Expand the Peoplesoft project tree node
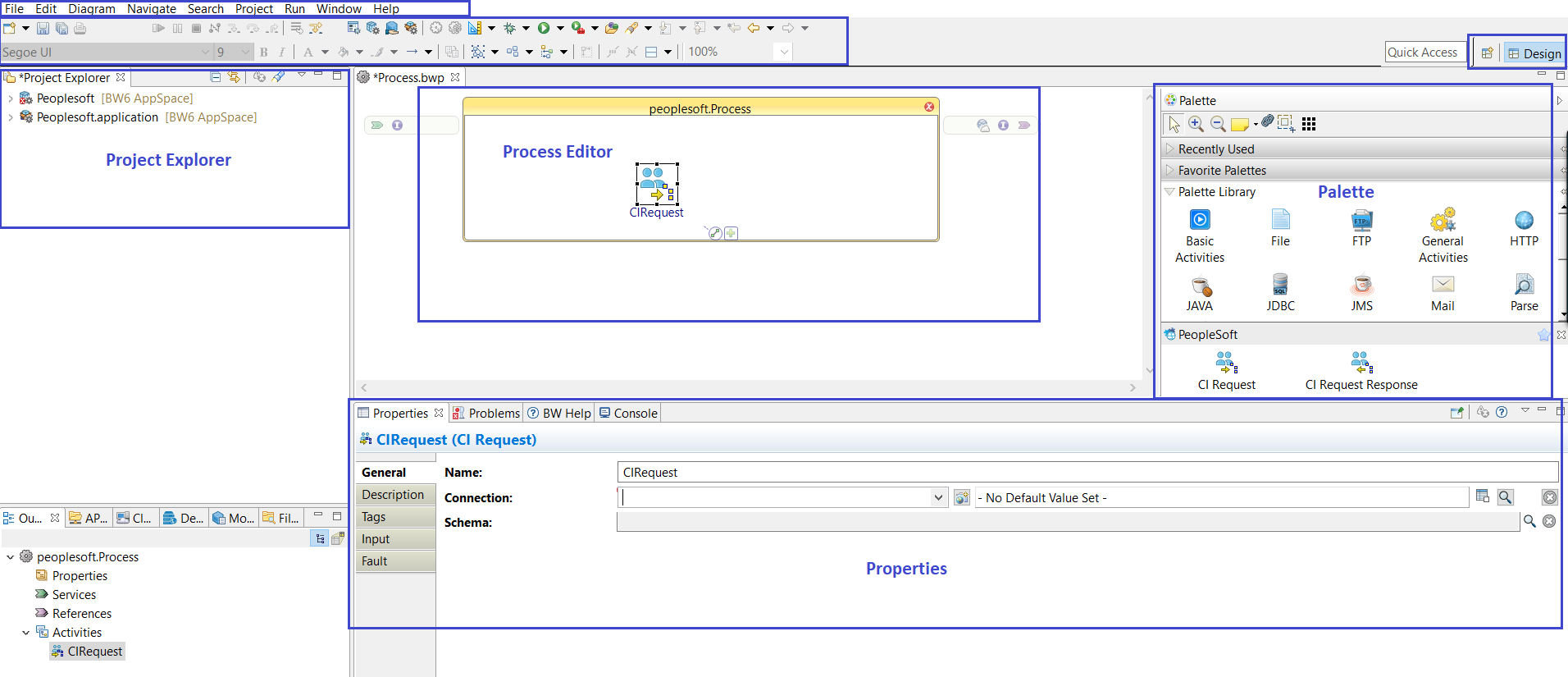Viewport: 1568px width, 677px height. coord(11,98)
